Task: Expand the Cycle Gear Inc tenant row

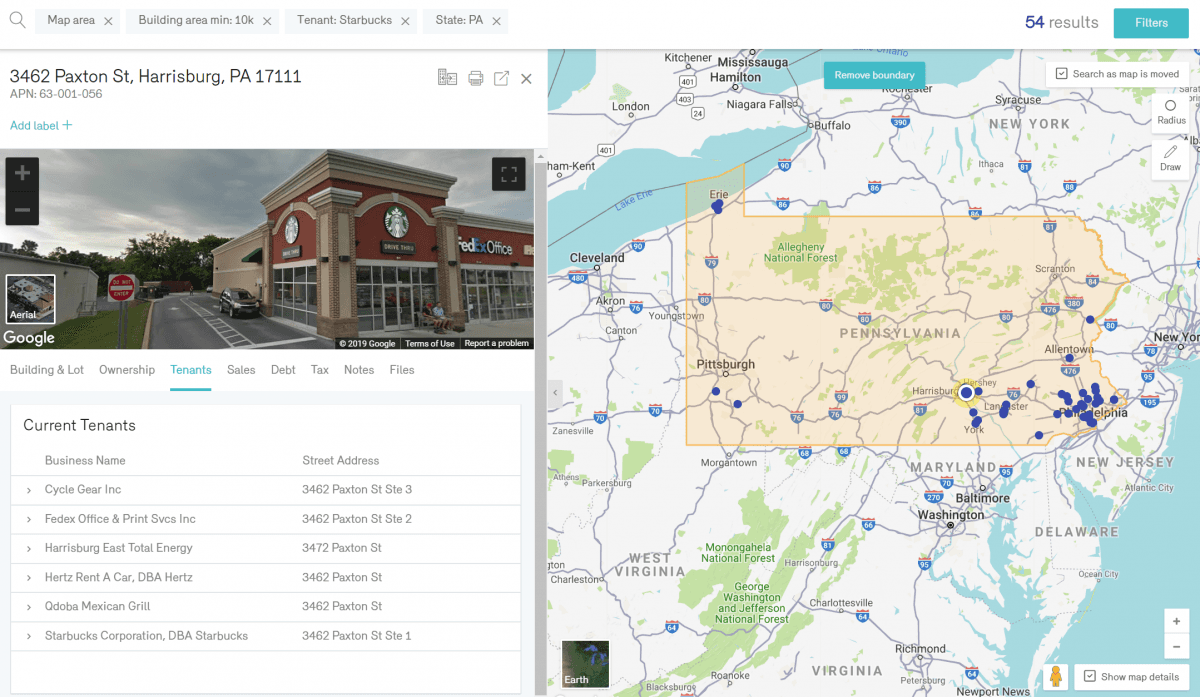Action: click(29, 490)
